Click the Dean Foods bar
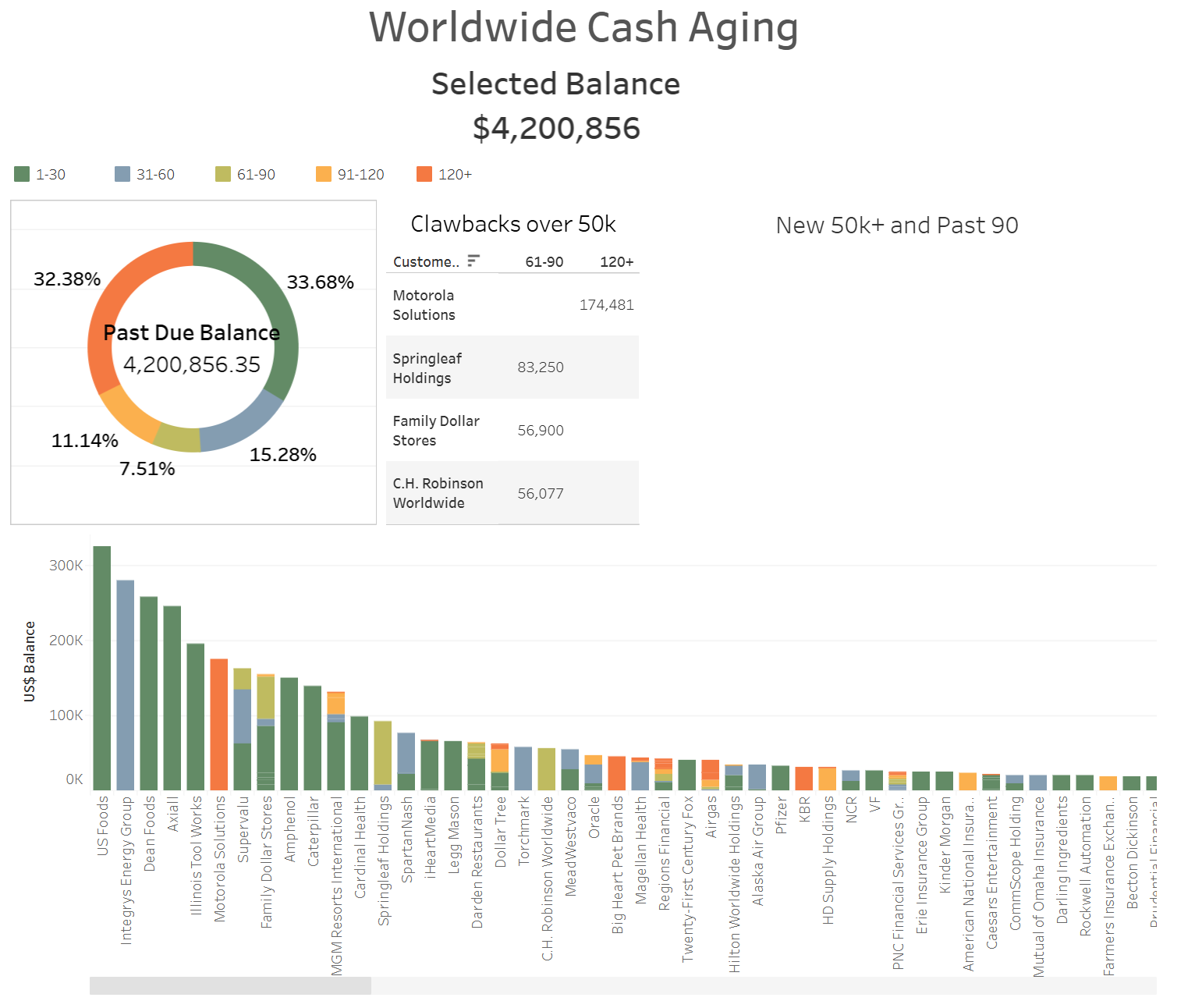Image resolution: width=1195 pixels, height=1008 pixels. tap(149, 694)
